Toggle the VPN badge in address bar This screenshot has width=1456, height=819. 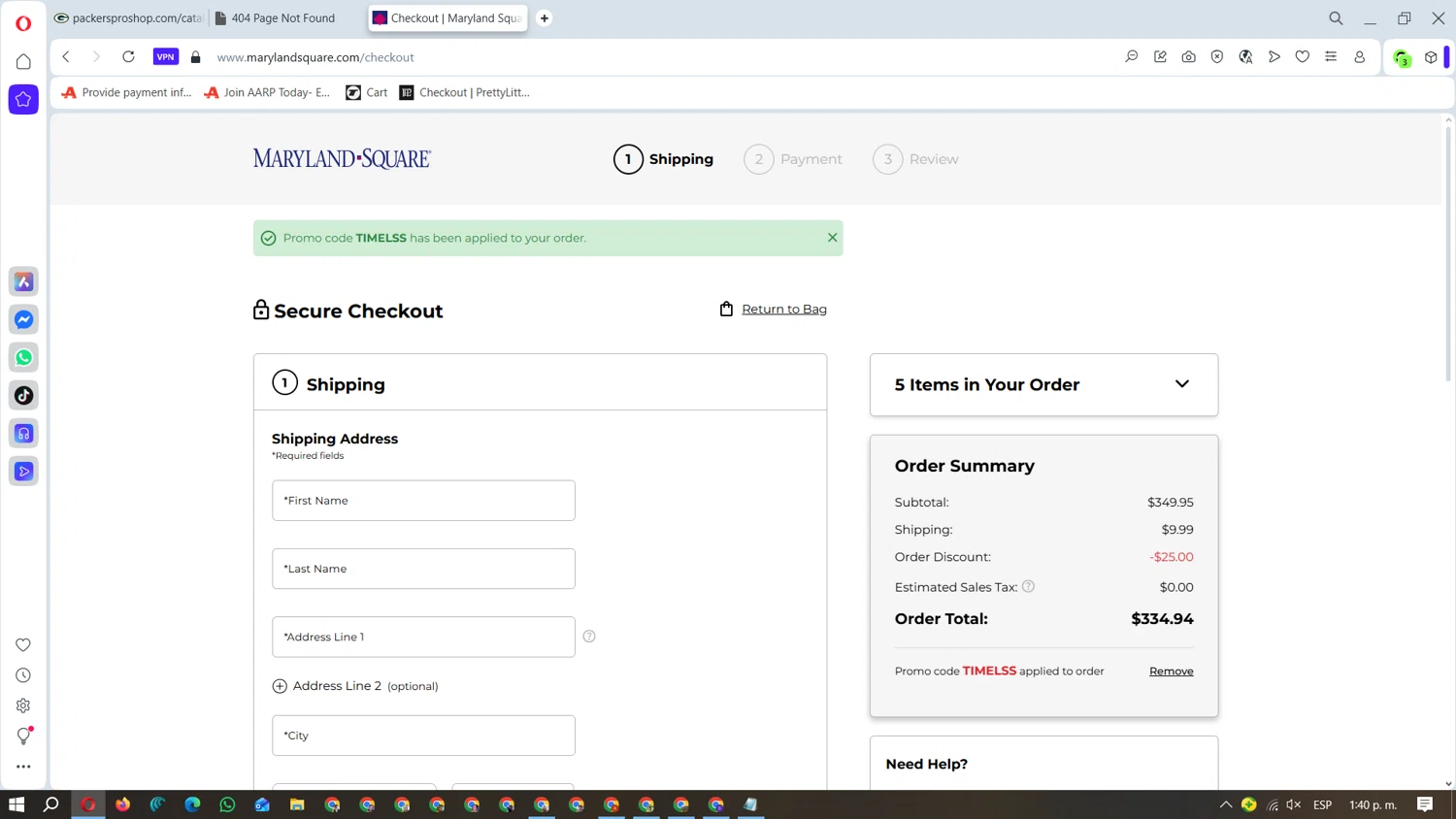coord(166,57)
